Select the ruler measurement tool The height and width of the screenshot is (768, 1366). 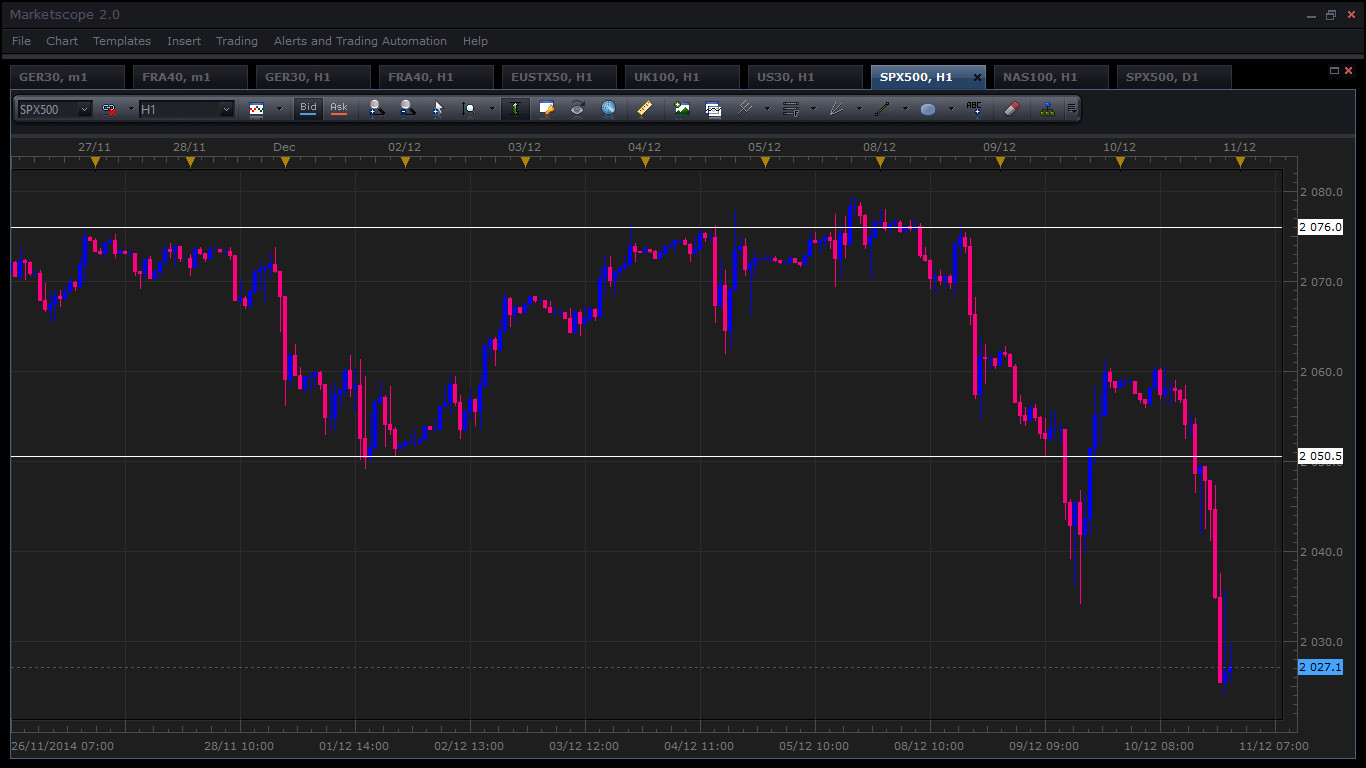(x=645, y=108)
